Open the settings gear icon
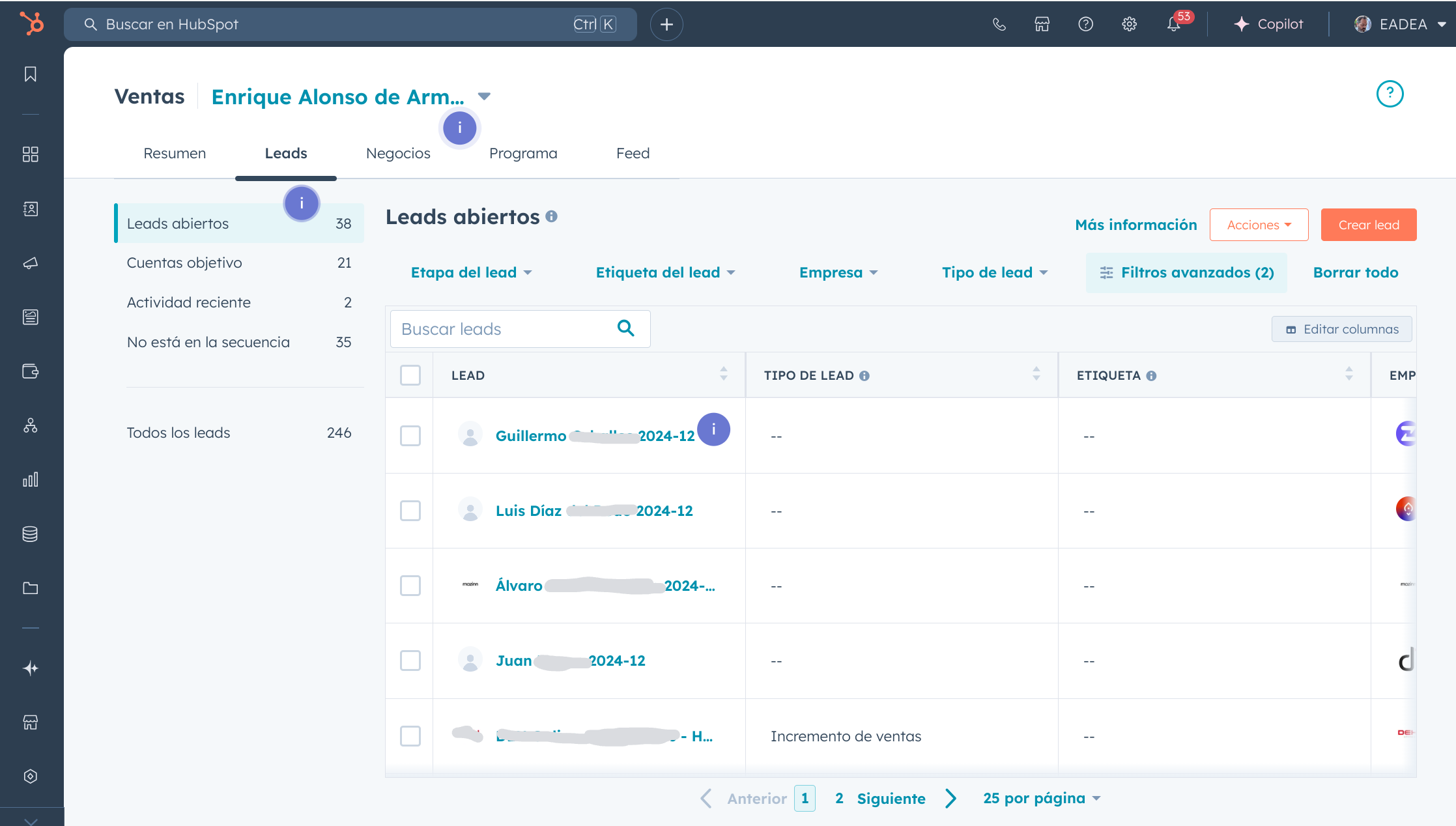 tap(1129, 25)
